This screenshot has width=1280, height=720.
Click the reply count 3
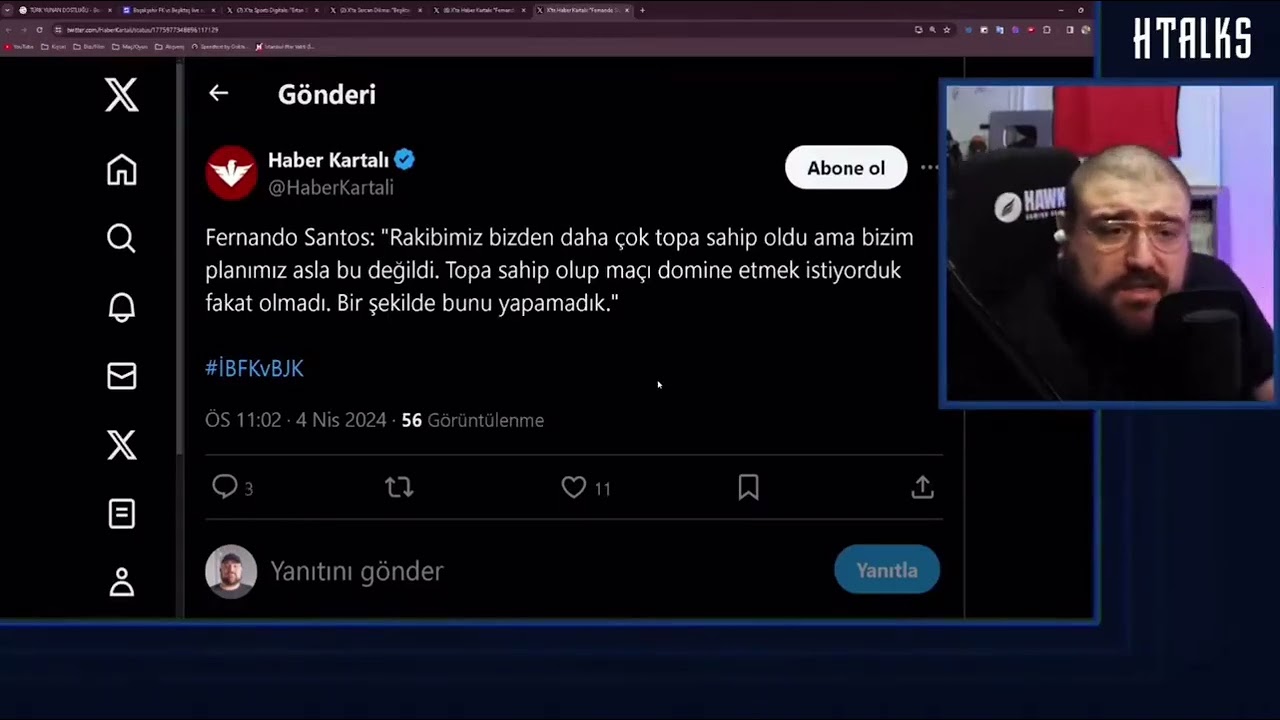[x=248, y=489]
